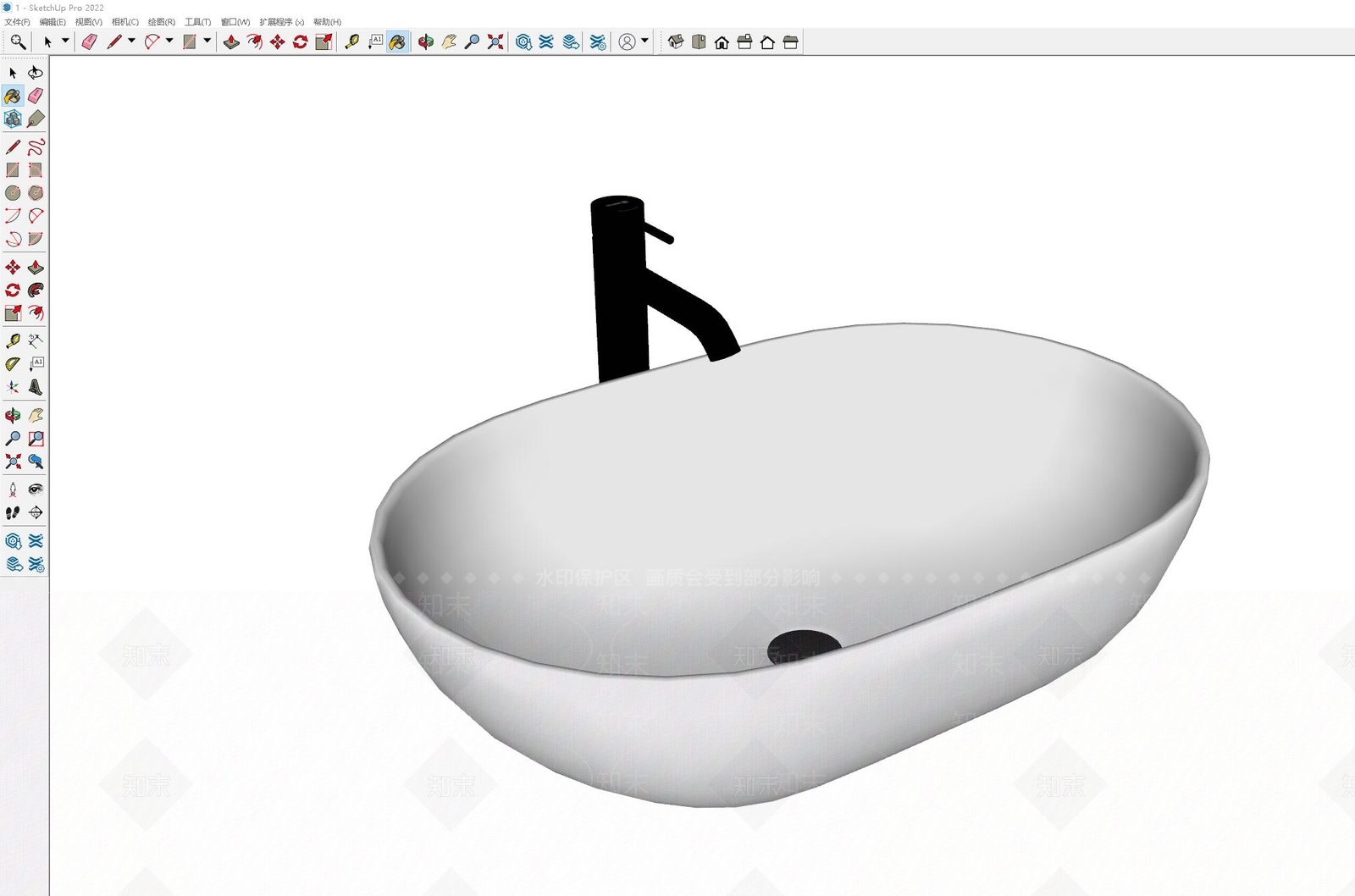Click Paint Bucket in the top toolbar
Image resolution: width=1355 pixels, height=896 pixels.
(397, 41)
